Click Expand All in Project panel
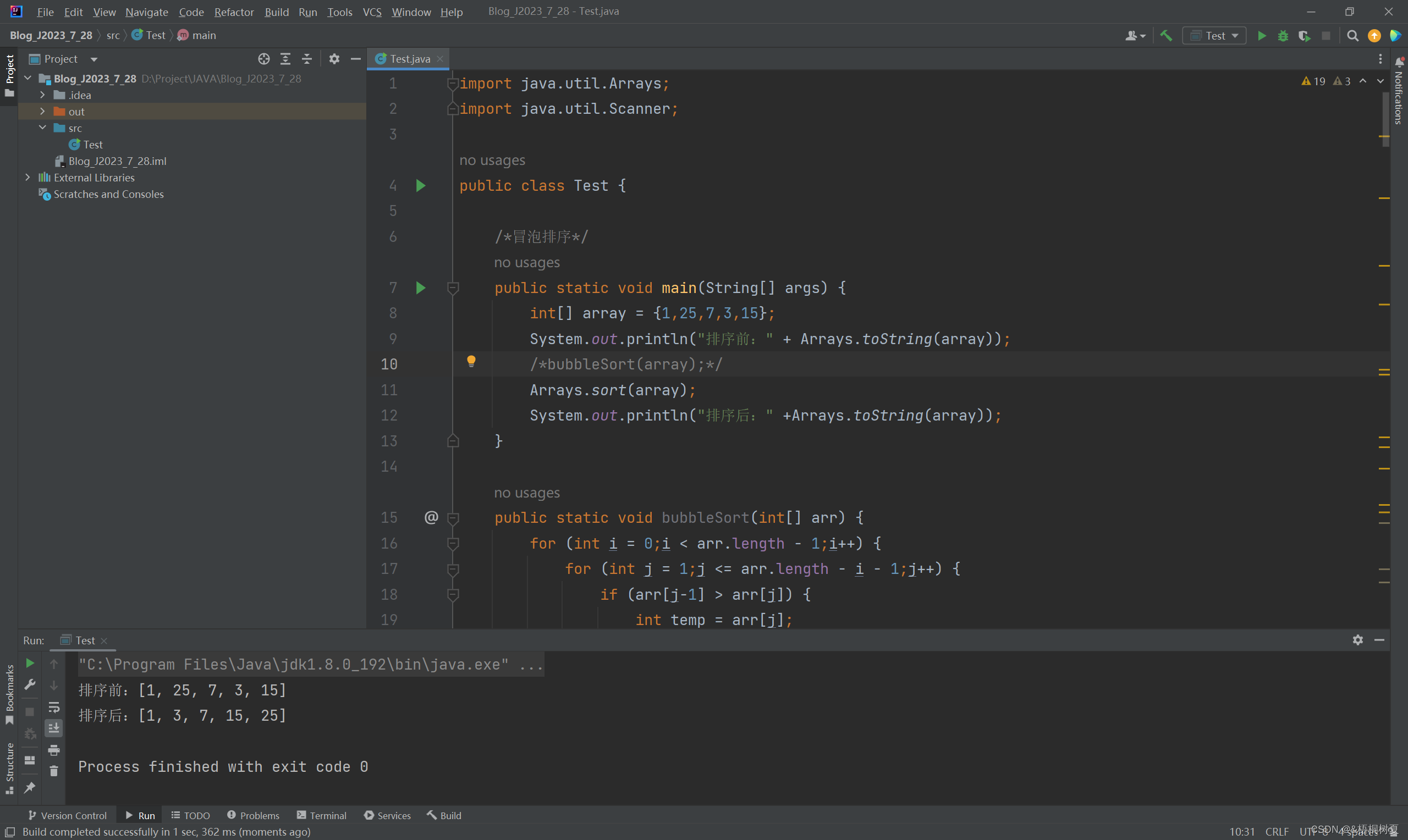This screenshot has height=840, width=1408. click(x=285, y=59)
